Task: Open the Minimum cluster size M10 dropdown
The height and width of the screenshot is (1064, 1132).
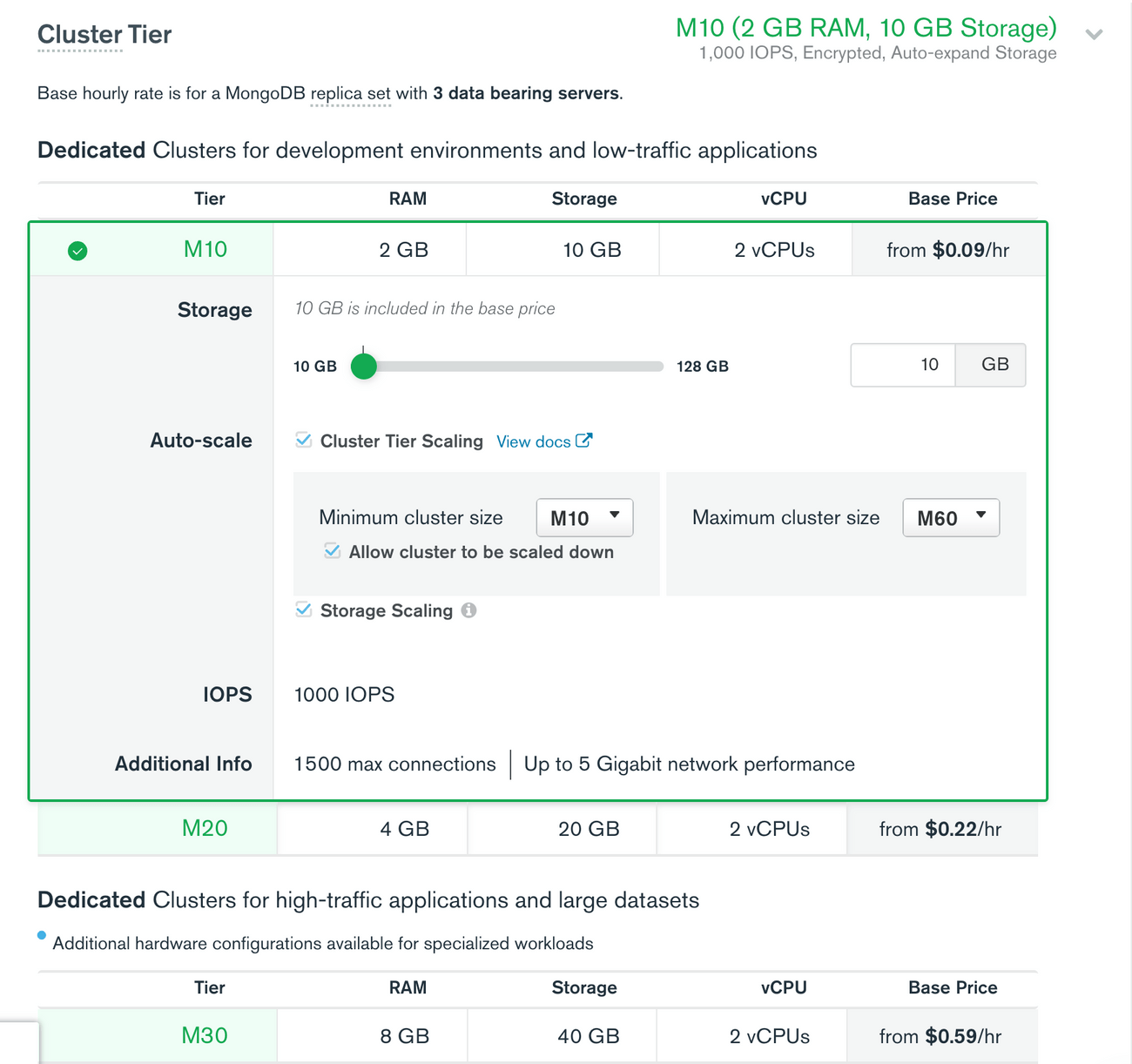Action: (583, 517)
